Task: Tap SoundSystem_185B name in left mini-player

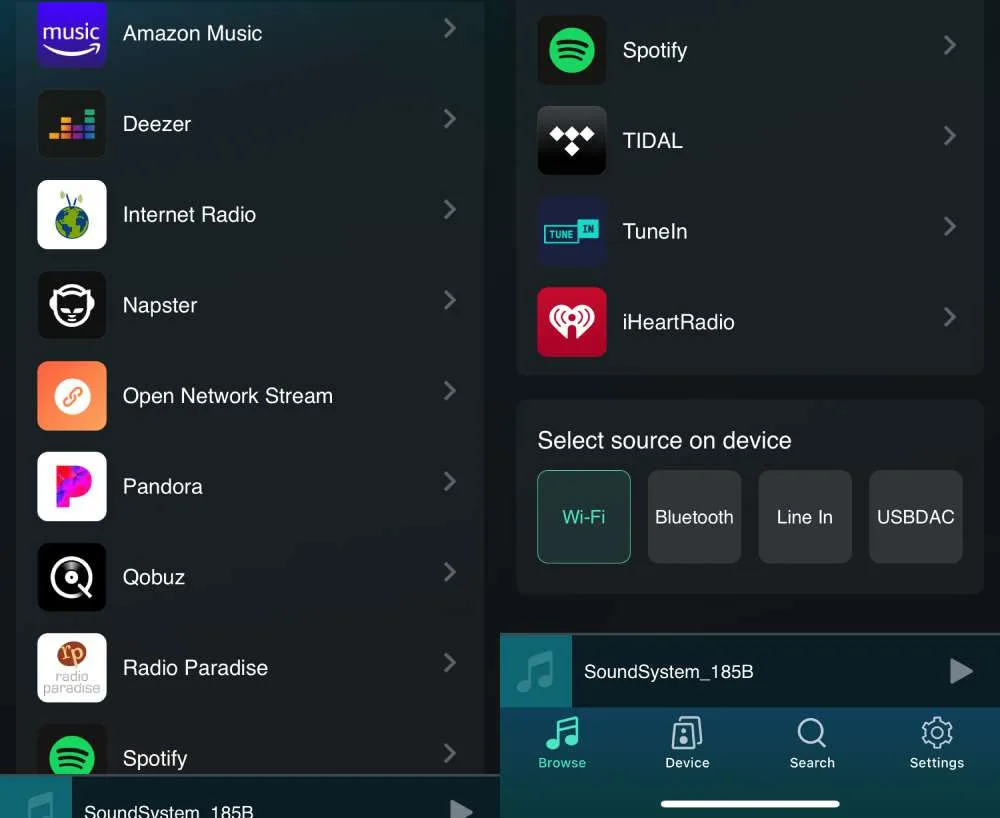Action: [168, 811]
